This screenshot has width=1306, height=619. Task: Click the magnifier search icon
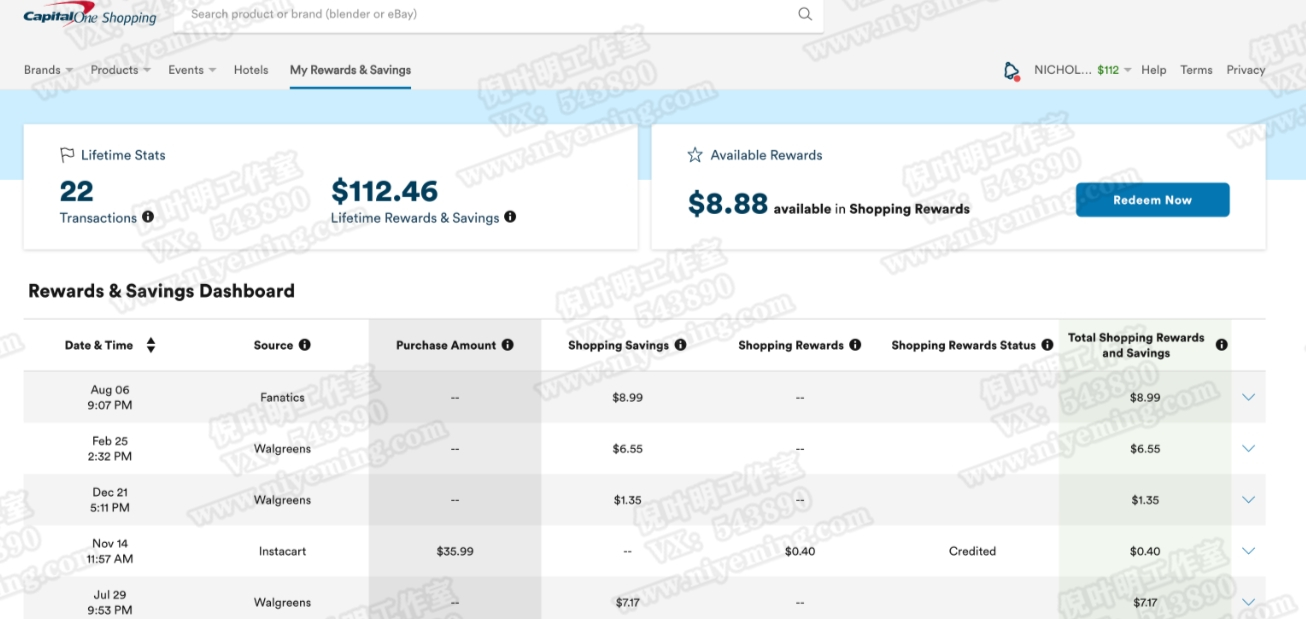pyautogui.click(x=805, y=14)
